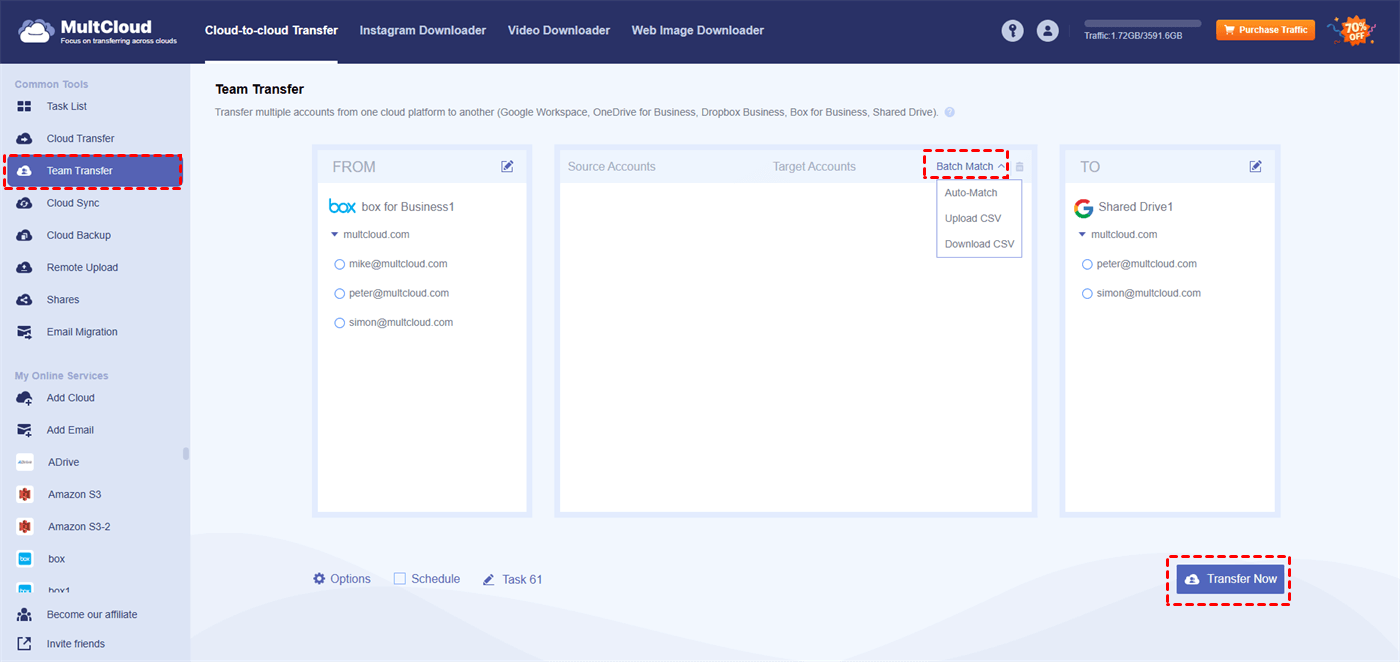Click the ADrive service icon
1400x662 pixels.
(25, 462)
